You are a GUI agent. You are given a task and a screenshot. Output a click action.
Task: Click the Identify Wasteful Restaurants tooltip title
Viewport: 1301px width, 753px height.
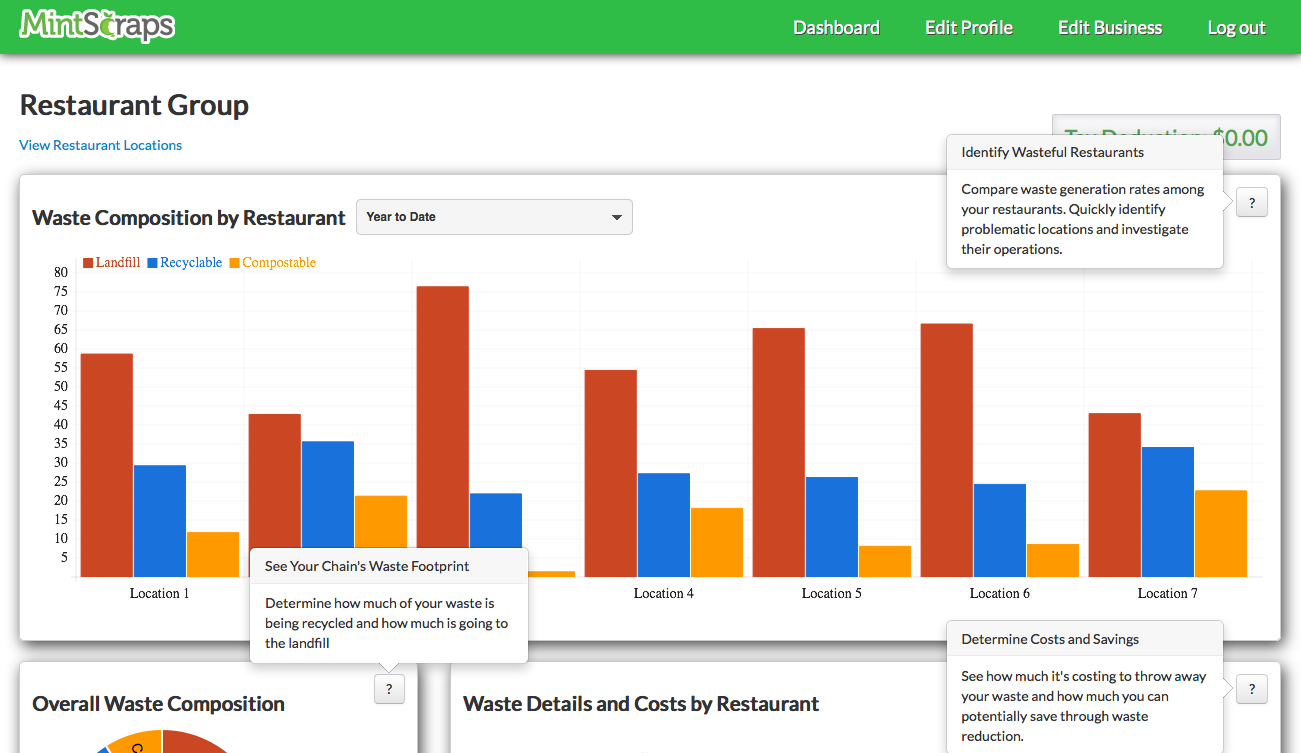pyautogui.click(x=1053, y=152)
